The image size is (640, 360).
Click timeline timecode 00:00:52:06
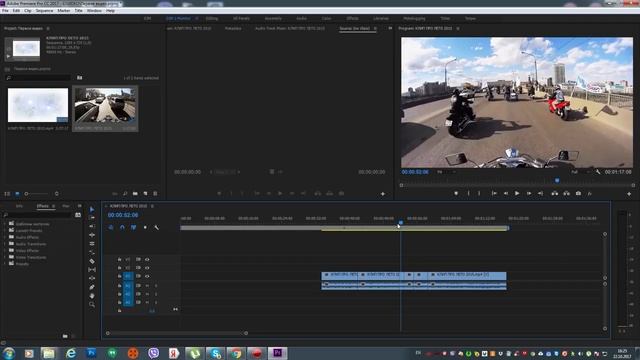point(123,215)
